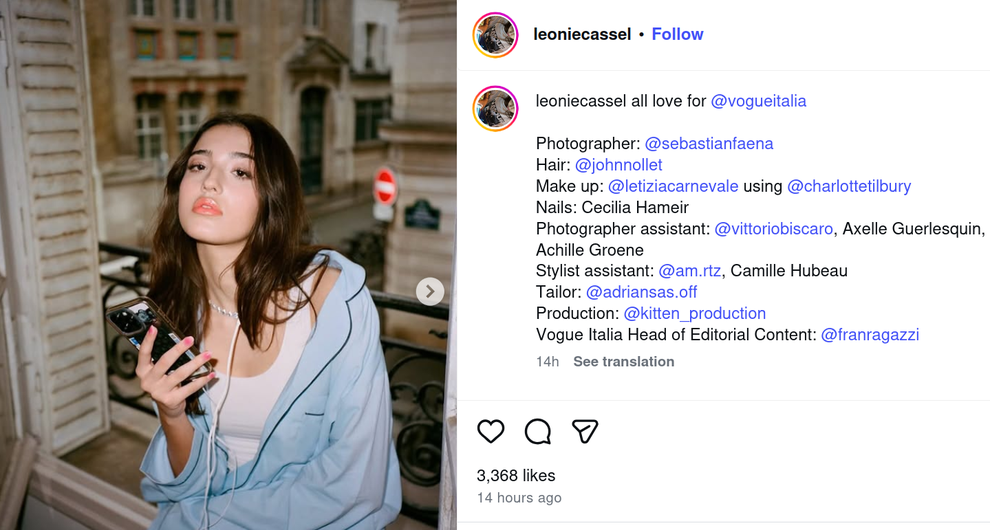Like the post with heart icon

pos(491,431)
